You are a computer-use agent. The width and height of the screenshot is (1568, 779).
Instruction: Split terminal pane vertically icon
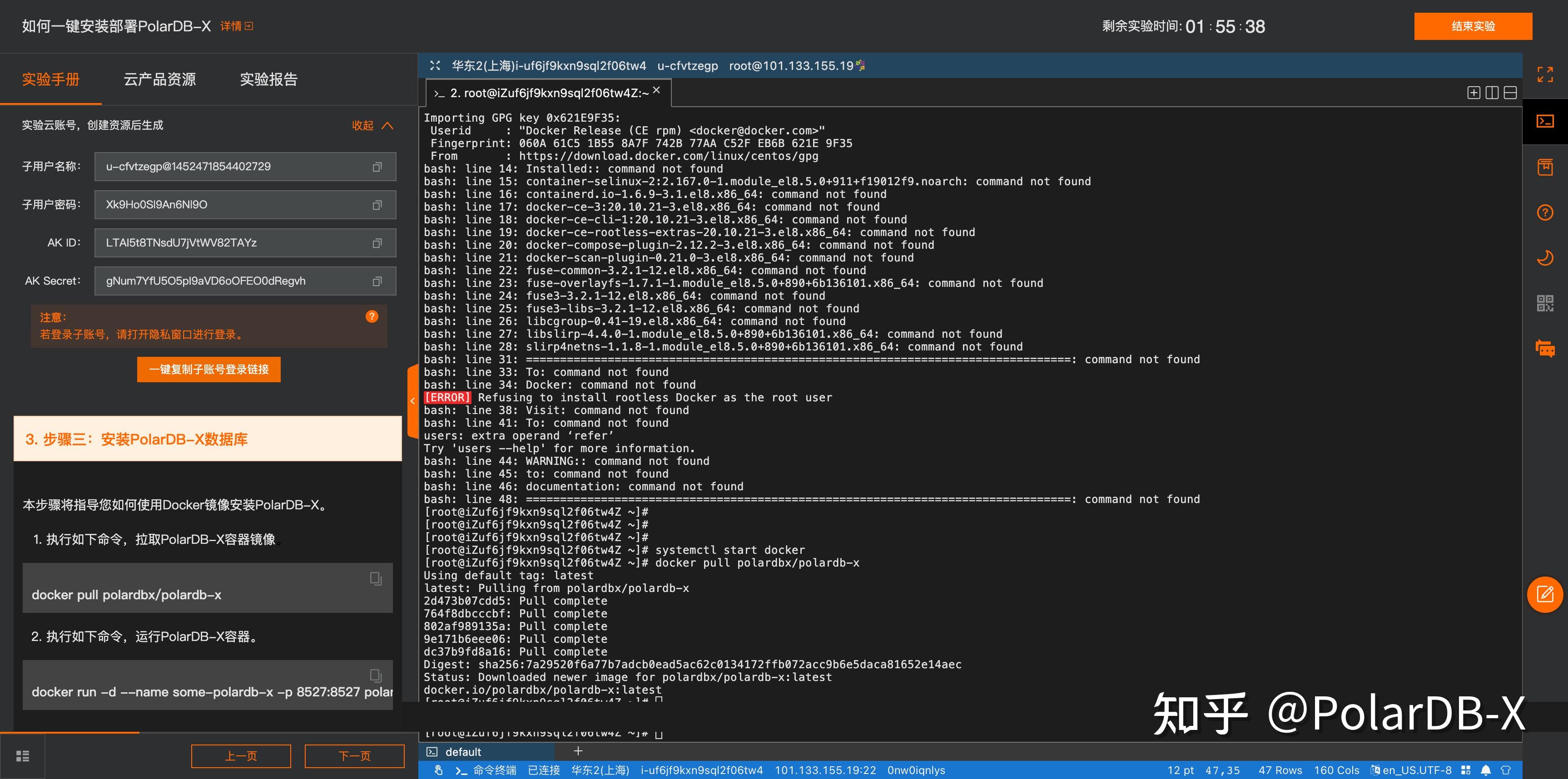[x=1491, y=93]
